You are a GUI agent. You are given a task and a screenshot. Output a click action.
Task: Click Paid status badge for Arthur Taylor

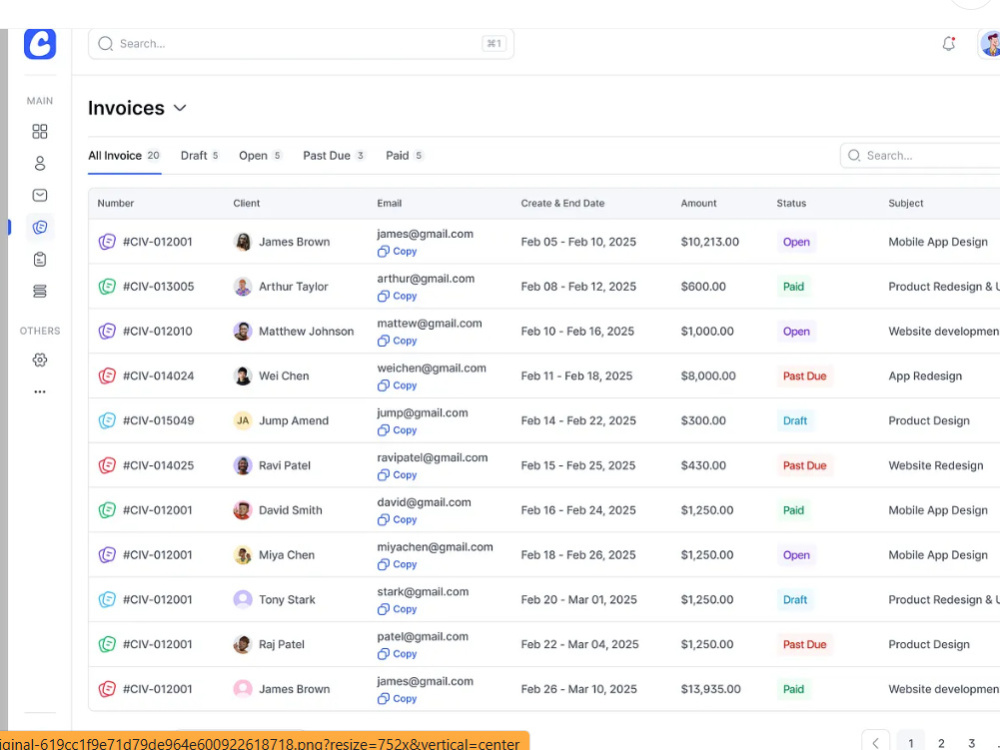pyautogui.click(x=793, y=286)
